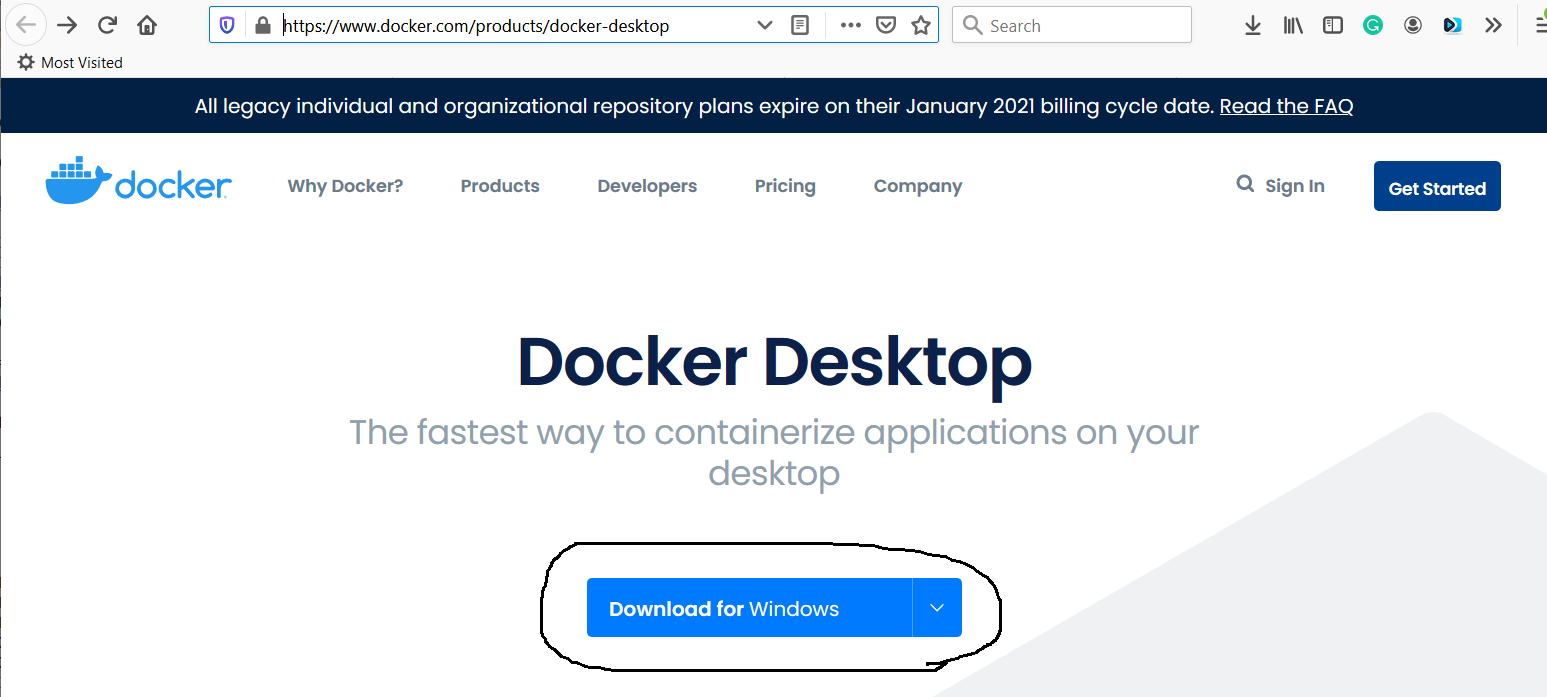Open the Developers menu
Viewport: 1547px width, 697px height.
coord(647,186)
